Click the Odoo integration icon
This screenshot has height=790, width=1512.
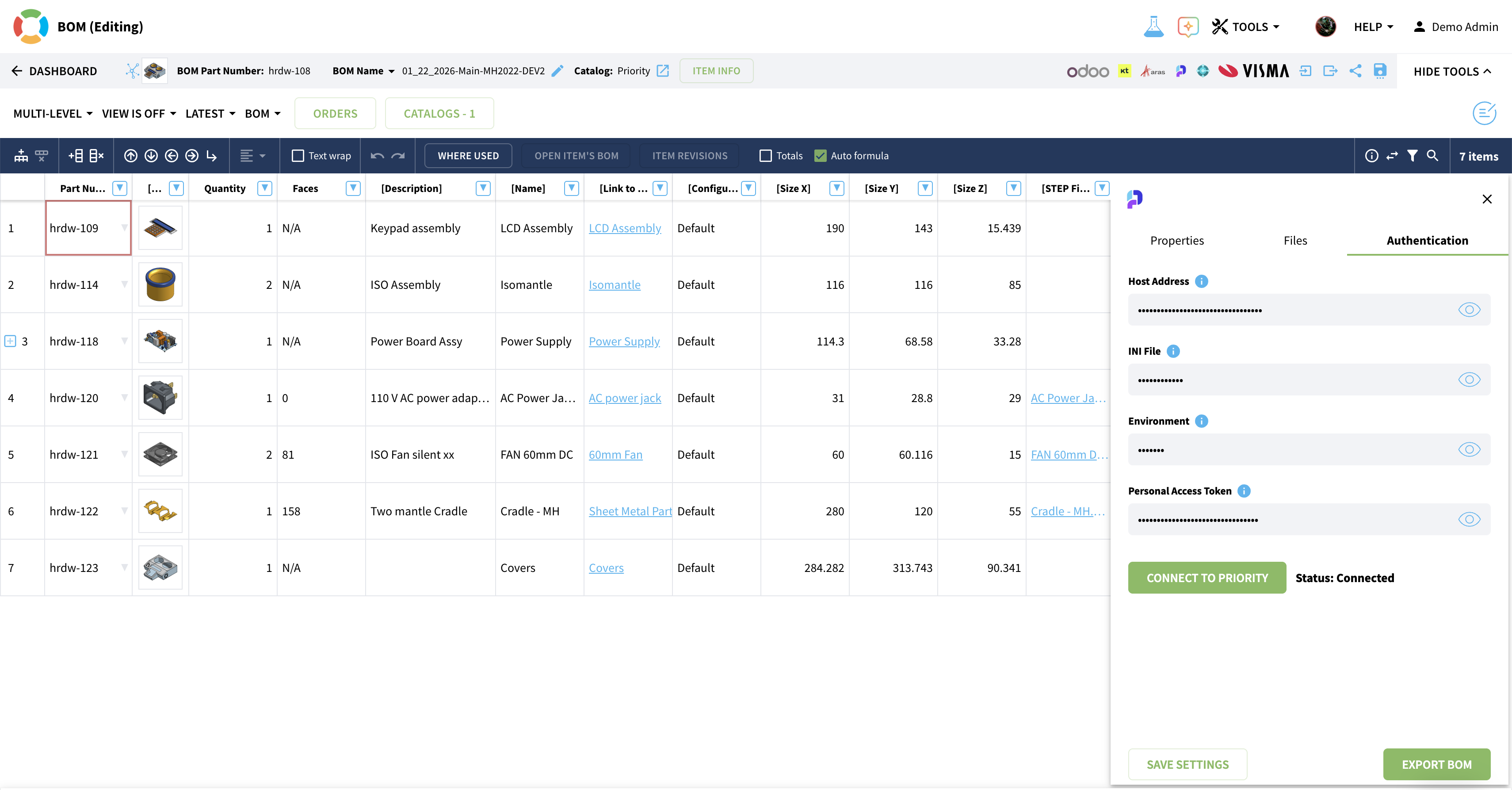pos(1087,71)
